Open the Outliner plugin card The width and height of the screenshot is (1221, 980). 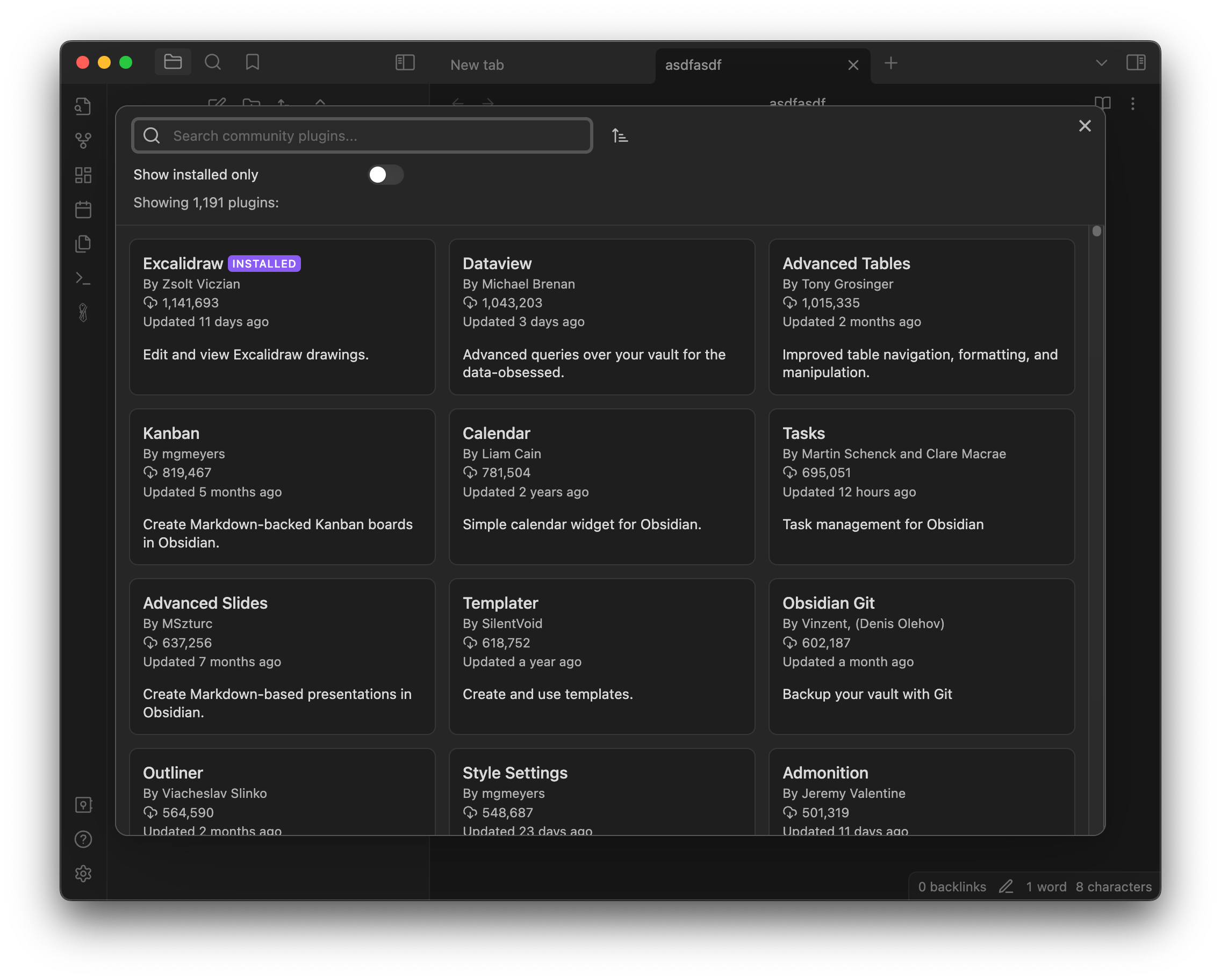282,791
